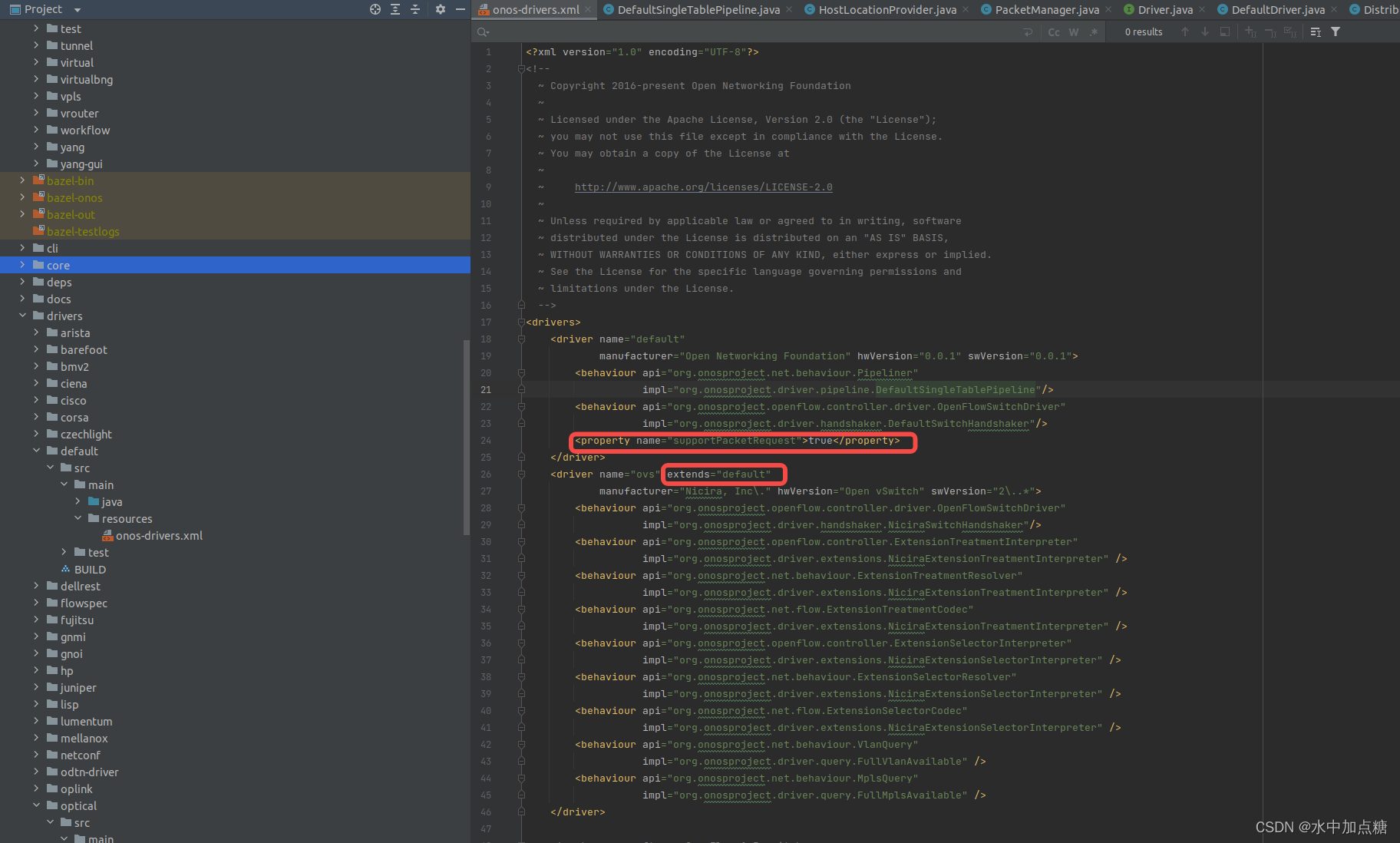1400x843 pixels.
Task: Select the barefoot folder
Action: (x=84, y=350)
